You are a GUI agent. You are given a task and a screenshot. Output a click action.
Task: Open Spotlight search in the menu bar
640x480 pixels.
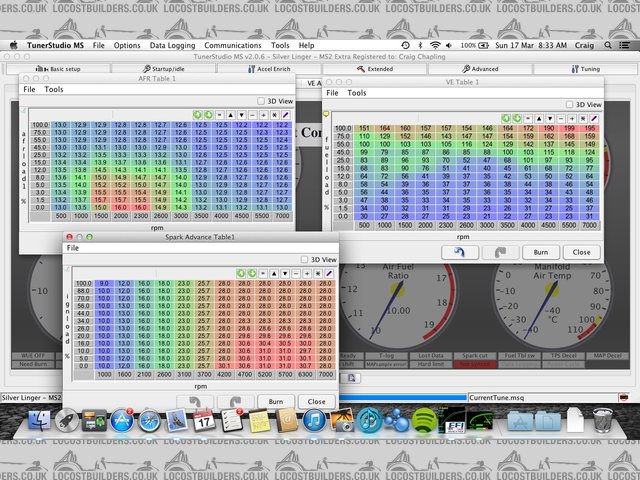608,45
